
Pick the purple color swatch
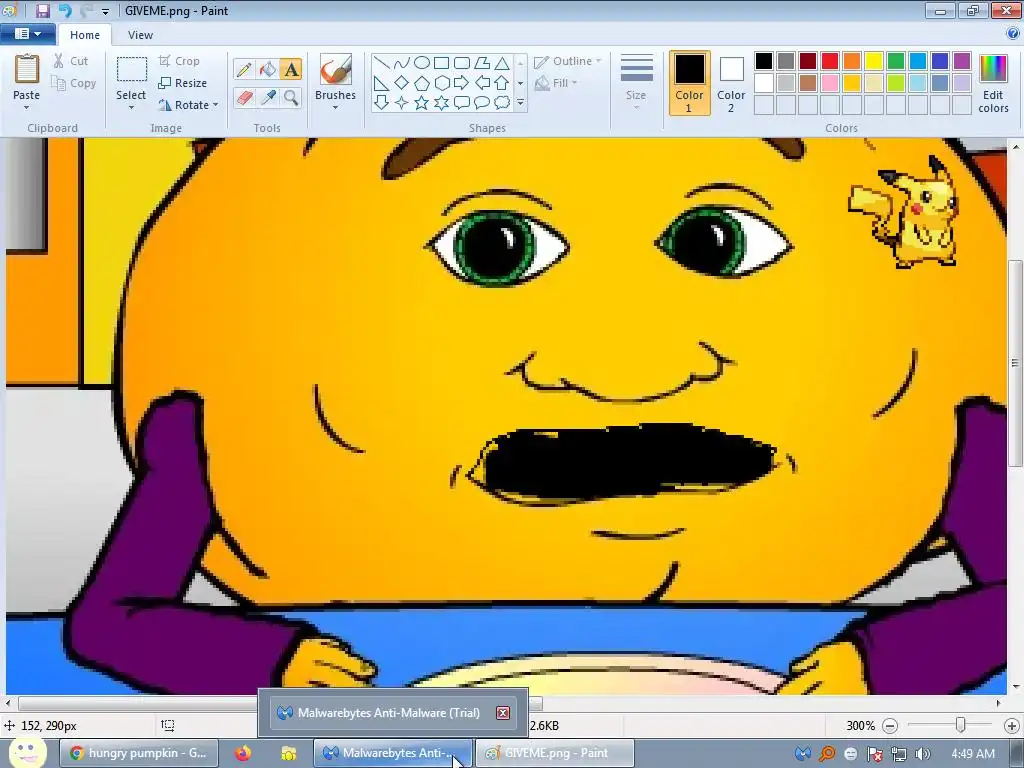point(961,61)
